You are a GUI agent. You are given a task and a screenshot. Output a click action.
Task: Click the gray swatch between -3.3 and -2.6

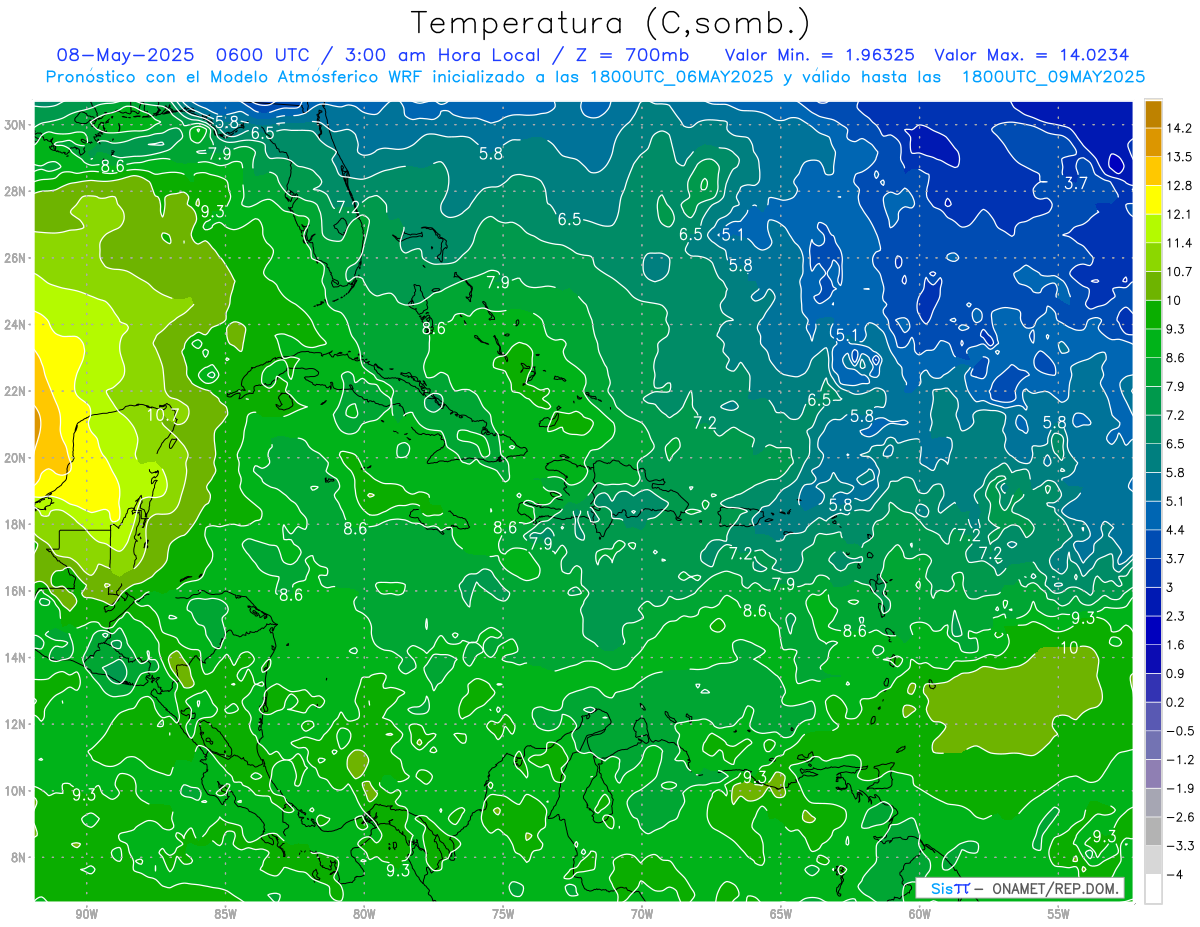[x=1153, y=830]
